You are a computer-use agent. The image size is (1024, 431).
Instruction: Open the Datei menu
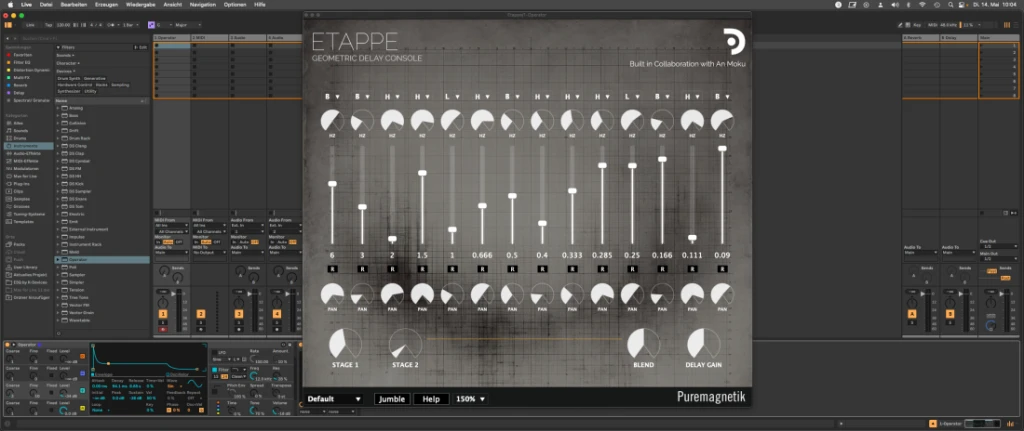pos(46,4)
